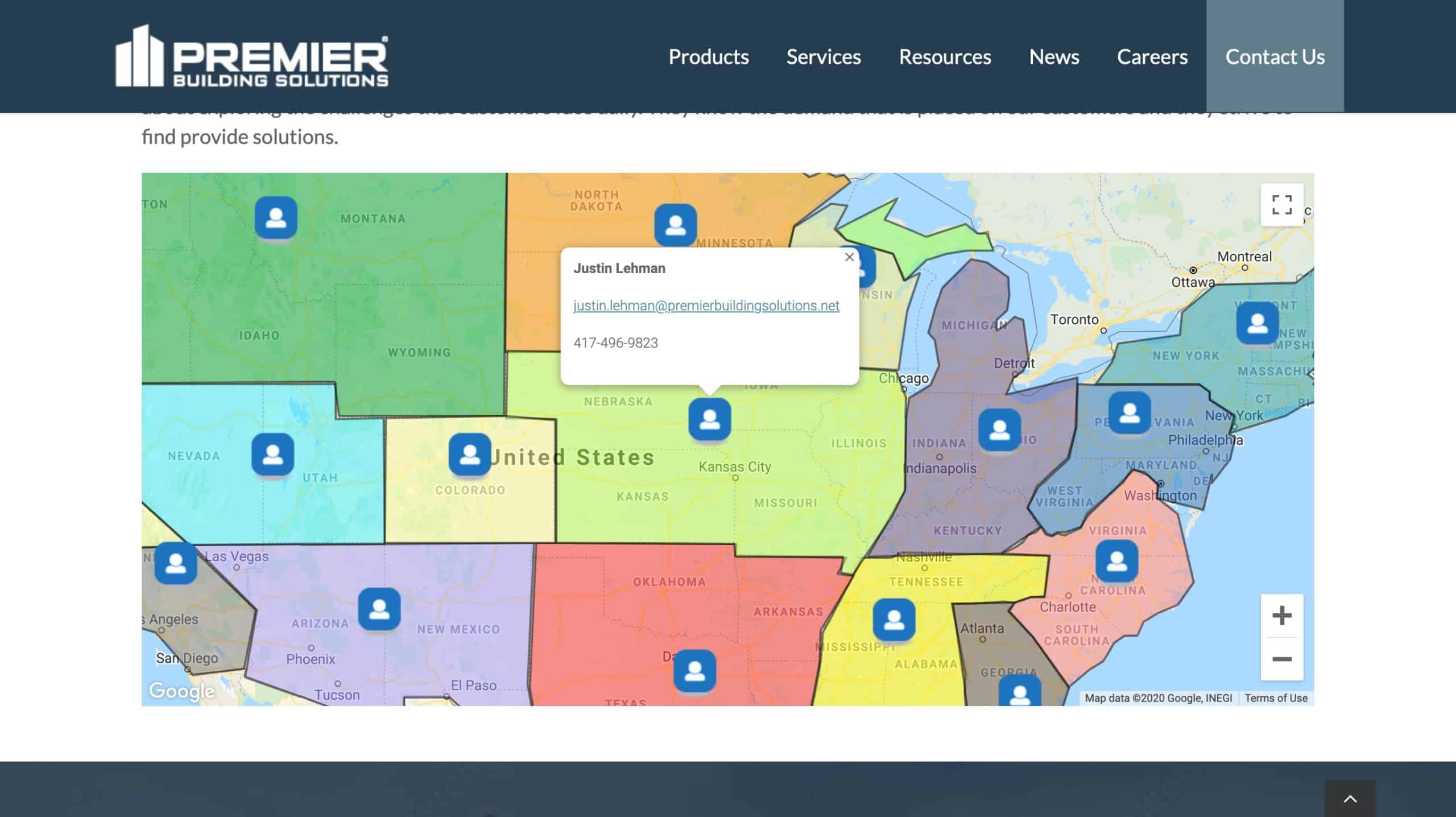Close the Justin Lehman info popup
The height and width of the screenshot is (817, 1456).
point(849,257)
